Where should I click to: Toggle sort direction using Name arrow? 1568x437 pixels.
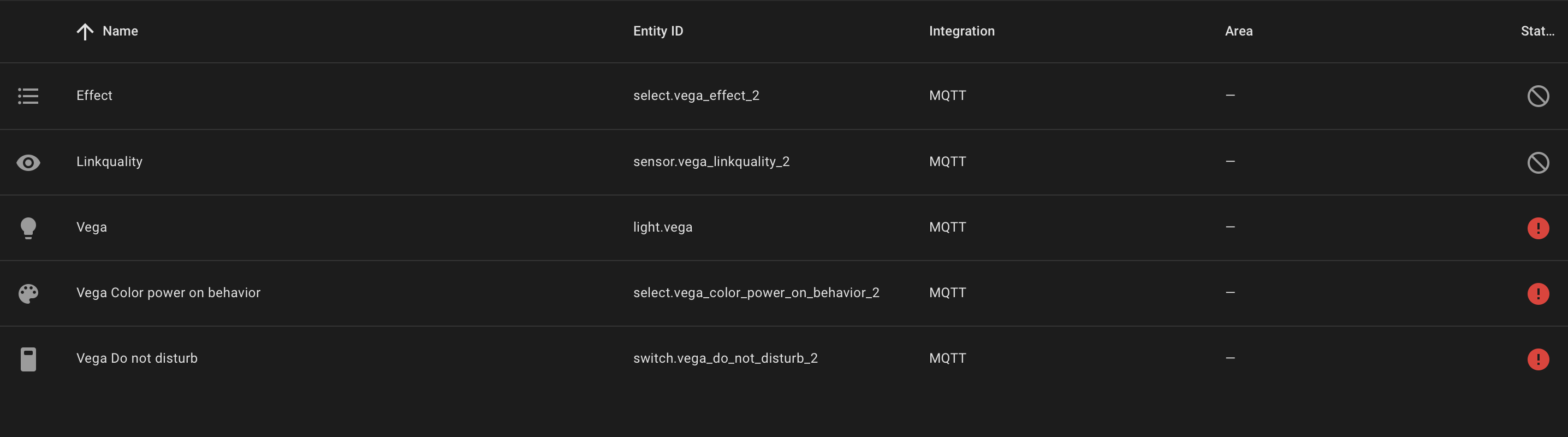[x=85, y=32]
